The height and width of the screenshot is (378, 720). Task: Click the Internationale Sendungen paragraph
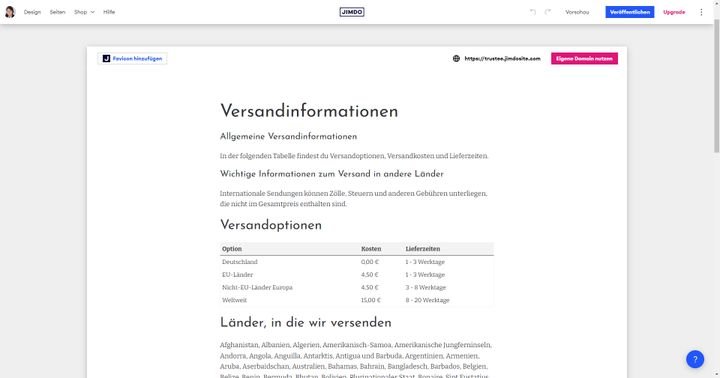pos(354,198)
